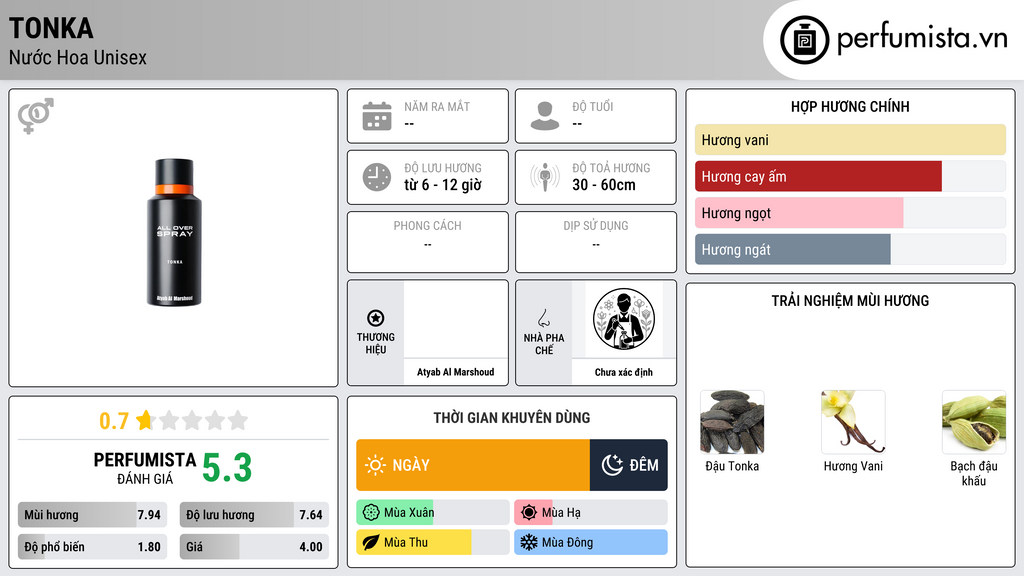This screenshot has width=1024, height=576.
Task: Click the Mùa Thu season bar
Action: 432,542
